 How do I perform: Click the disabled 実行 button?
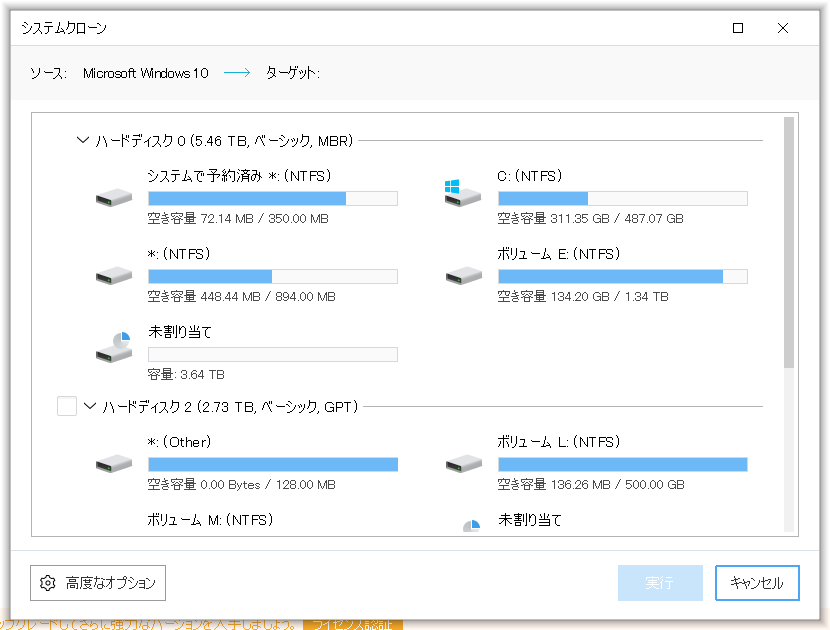pyautogui.click(x=660, y=583)
